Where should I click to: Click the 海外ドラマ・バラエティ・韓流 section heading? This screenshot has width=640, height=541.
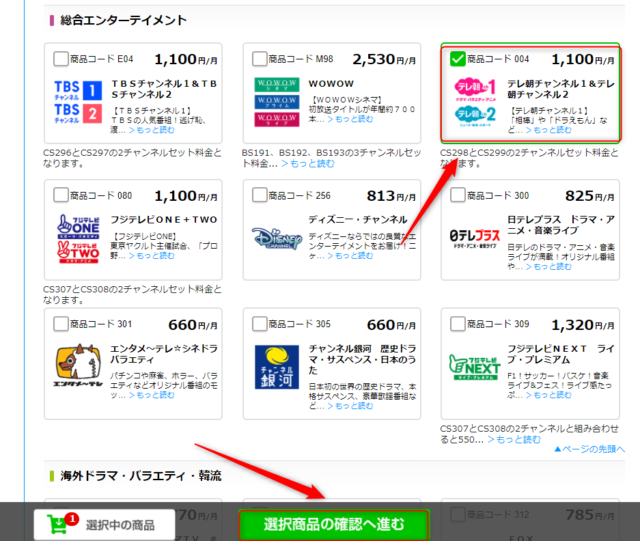tap(141, 476)
